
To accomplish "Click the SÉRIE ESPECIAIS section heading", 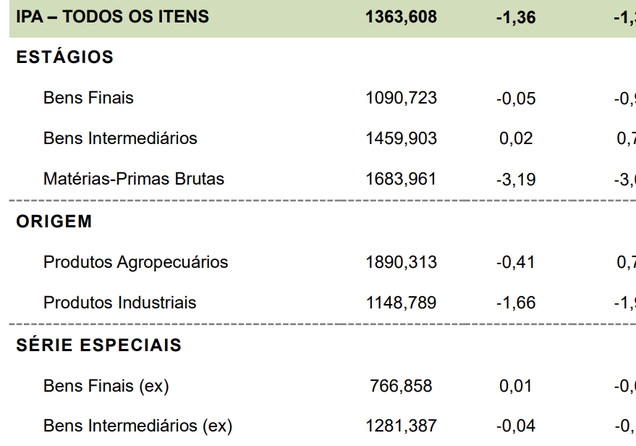I will pyautogui.click(x=99, y=345).
